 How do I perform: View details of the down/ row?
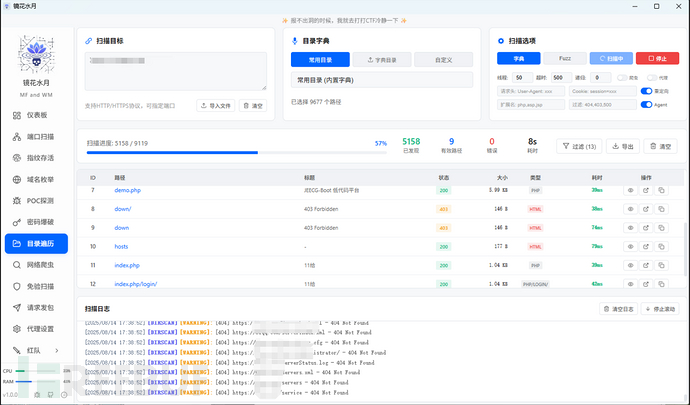tap(630, 209)
